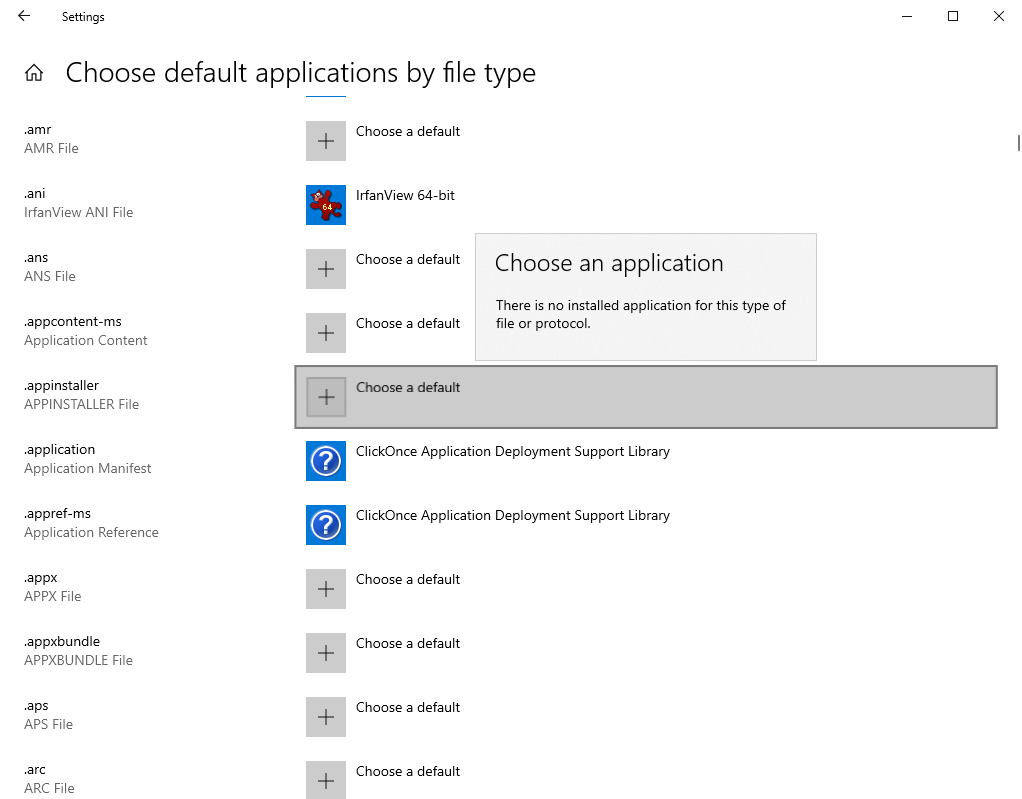Click the IrfanView icon for .ani
This screenshot has width=1022, height=799.
[326, 205]
